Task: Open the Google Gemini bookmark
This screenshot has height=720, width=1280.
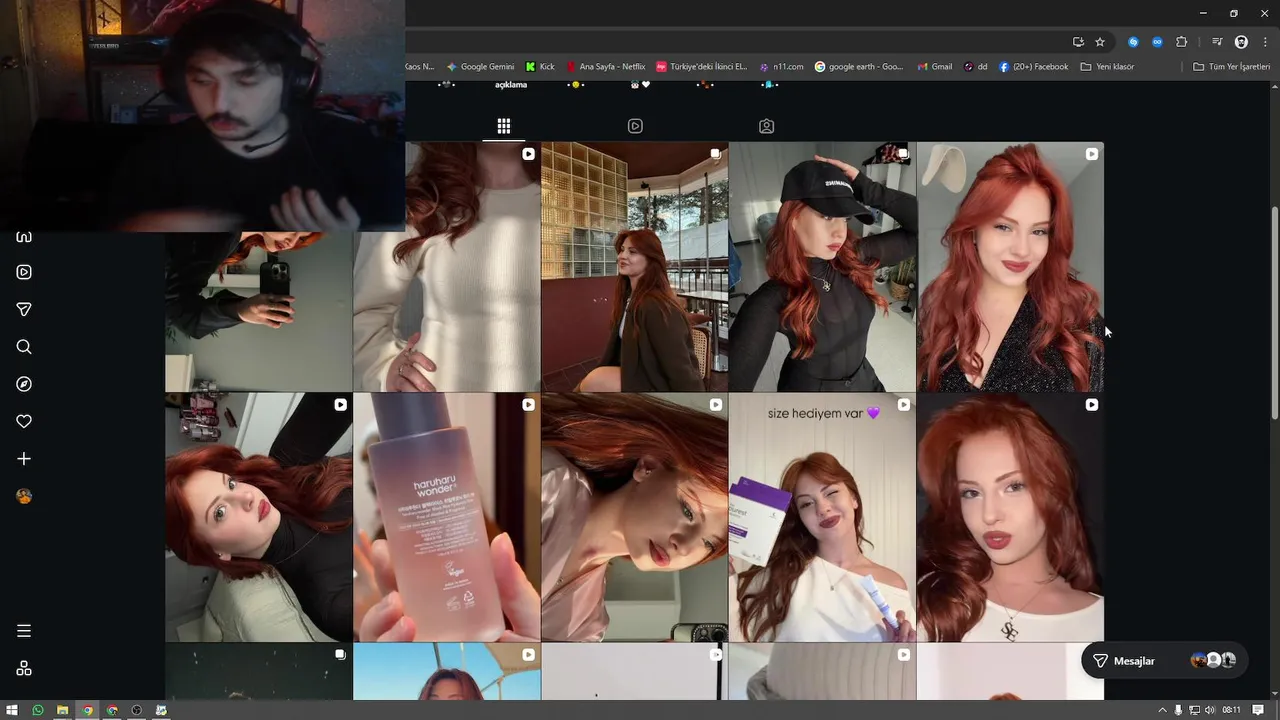Action: pos(480,67)
